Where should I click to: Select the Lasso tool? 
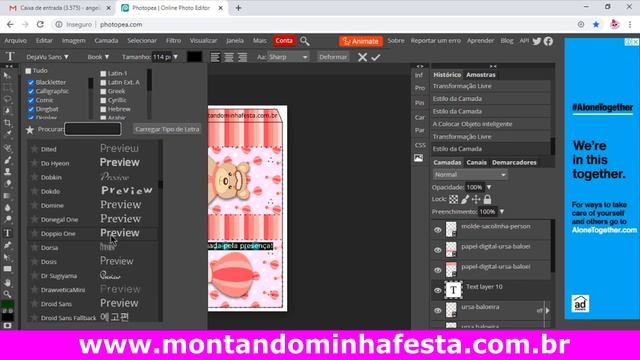click(7, 99)
